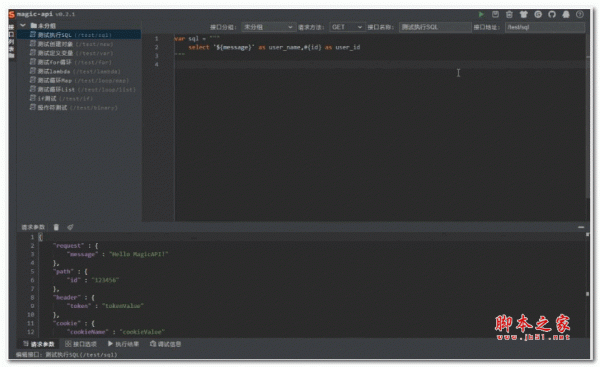Click the "request" key in JSON
Viewport: 600px width, 367px height.
(68, 246)
